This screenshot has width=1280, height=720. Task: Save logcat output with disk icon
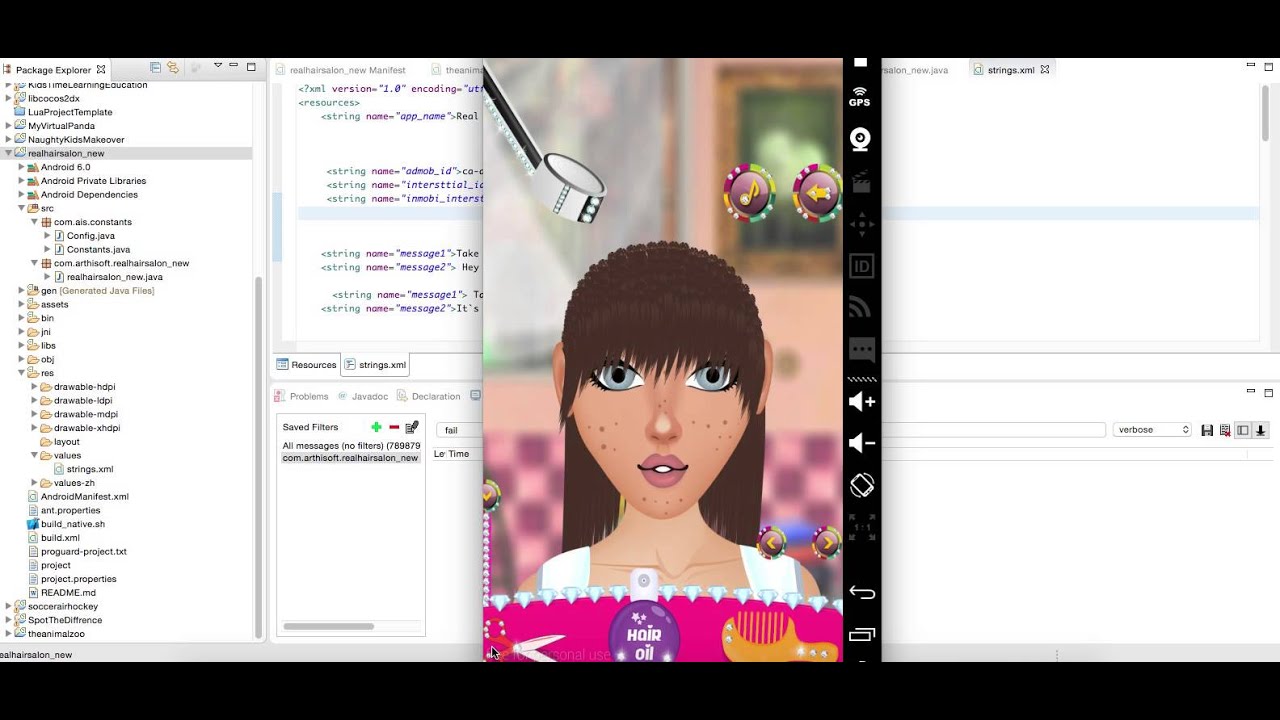click(1207, 430)
